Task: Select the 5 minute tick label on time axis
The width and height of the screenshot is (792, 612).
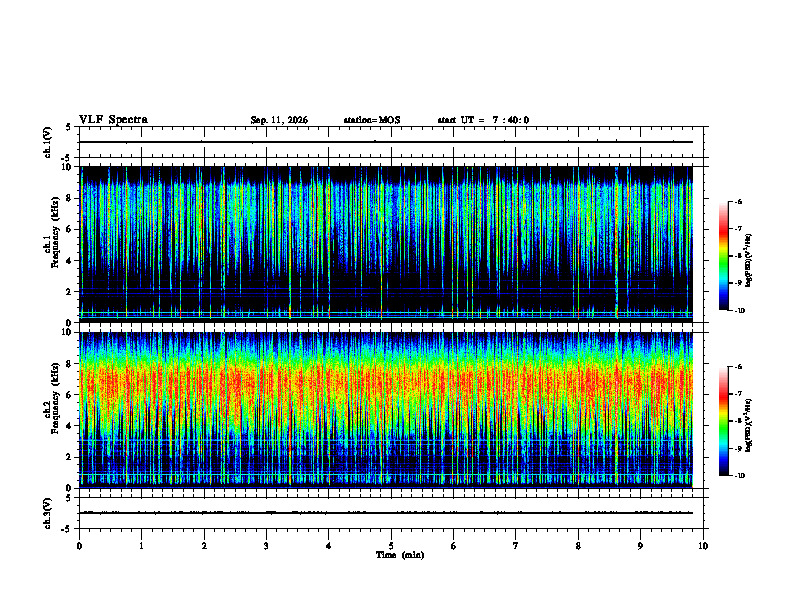Action: point(391,546)
